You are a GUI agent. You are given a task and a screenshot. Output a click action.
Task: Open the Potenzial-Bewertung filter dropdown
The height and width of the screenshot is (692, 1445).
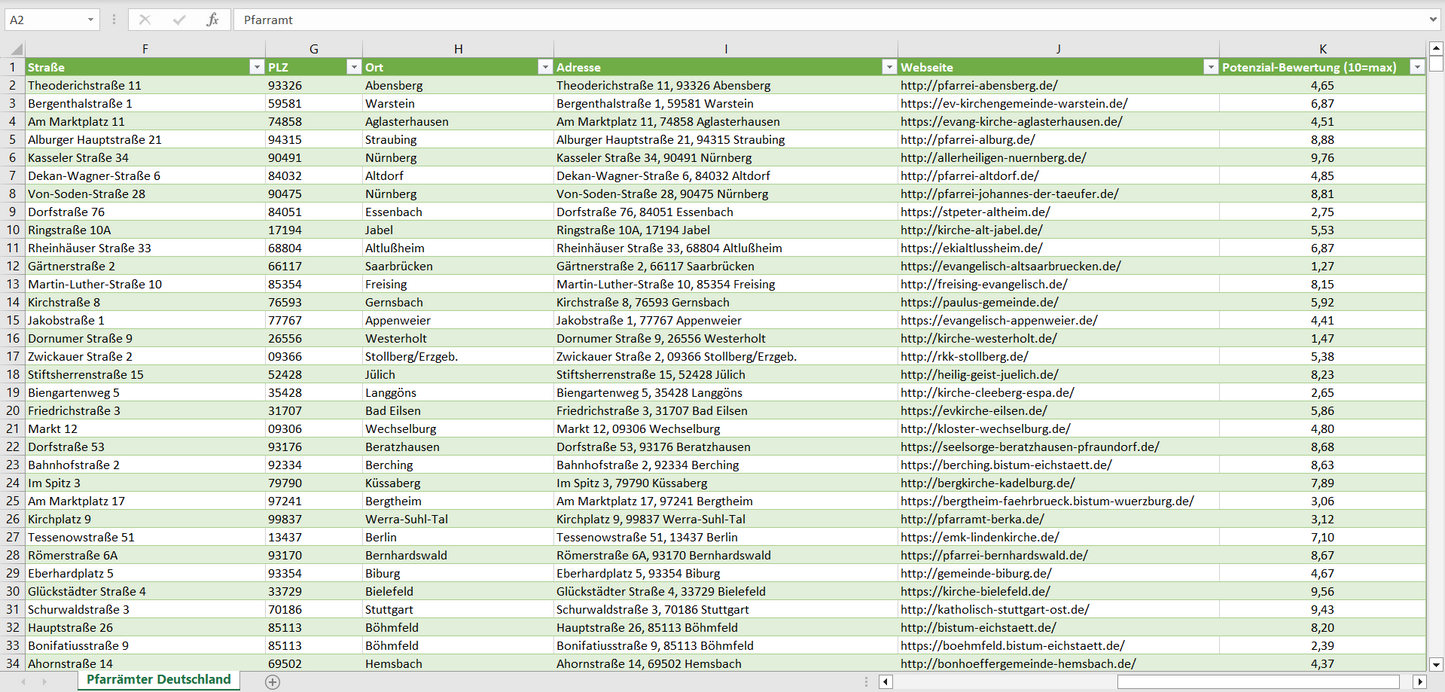point(1416,67)
